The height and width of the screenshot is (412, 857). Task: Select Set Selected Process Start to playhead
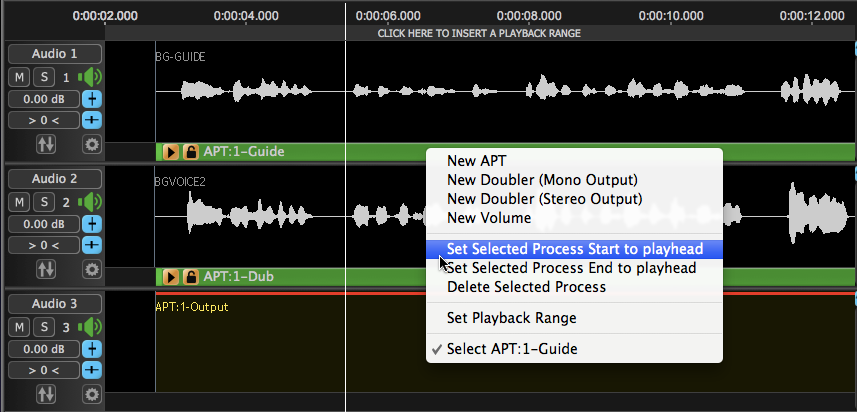[x=574, y=249]
